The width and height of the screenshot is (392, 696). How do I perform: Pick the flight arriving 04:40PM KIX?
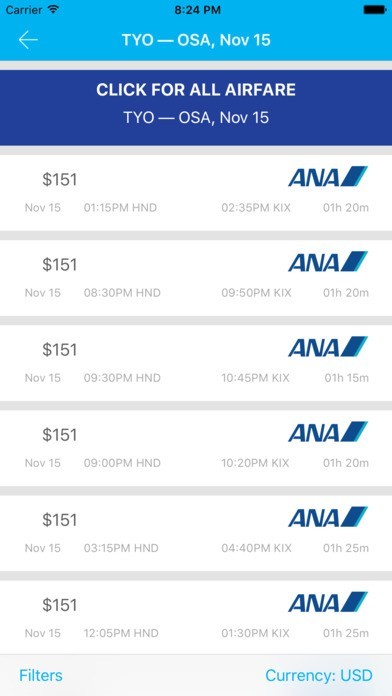[x=196, y=533]
